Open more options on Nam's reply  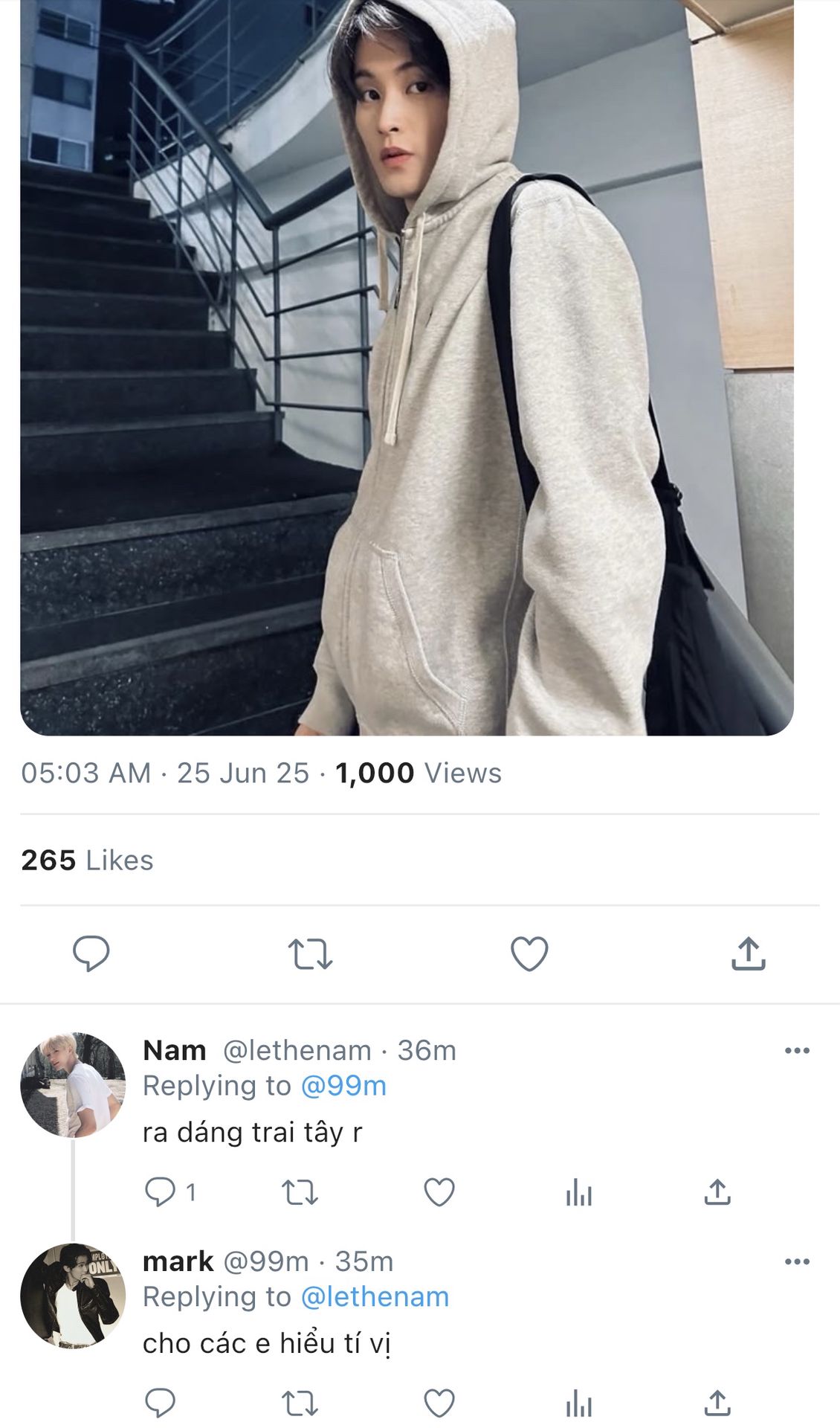coord(797,1051)
